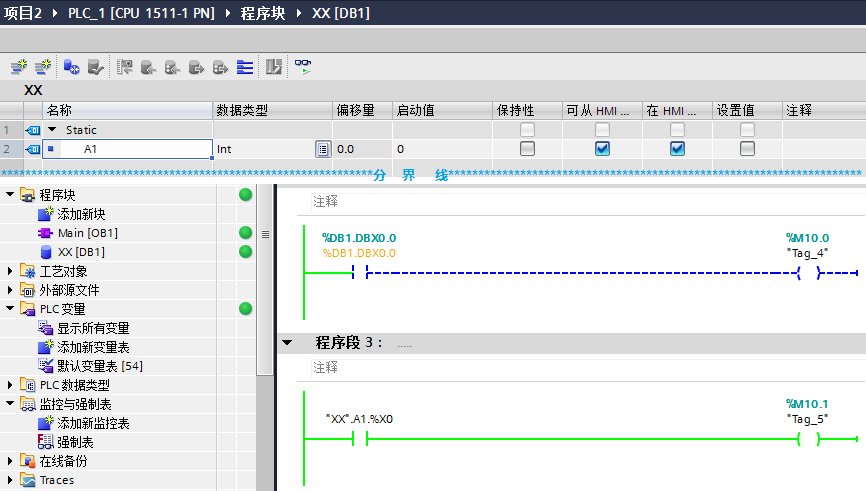Click PLC_1 [CPU 1511-1 PN] breadcrumb
Screen dimensions: 866x491
point(141,13)
